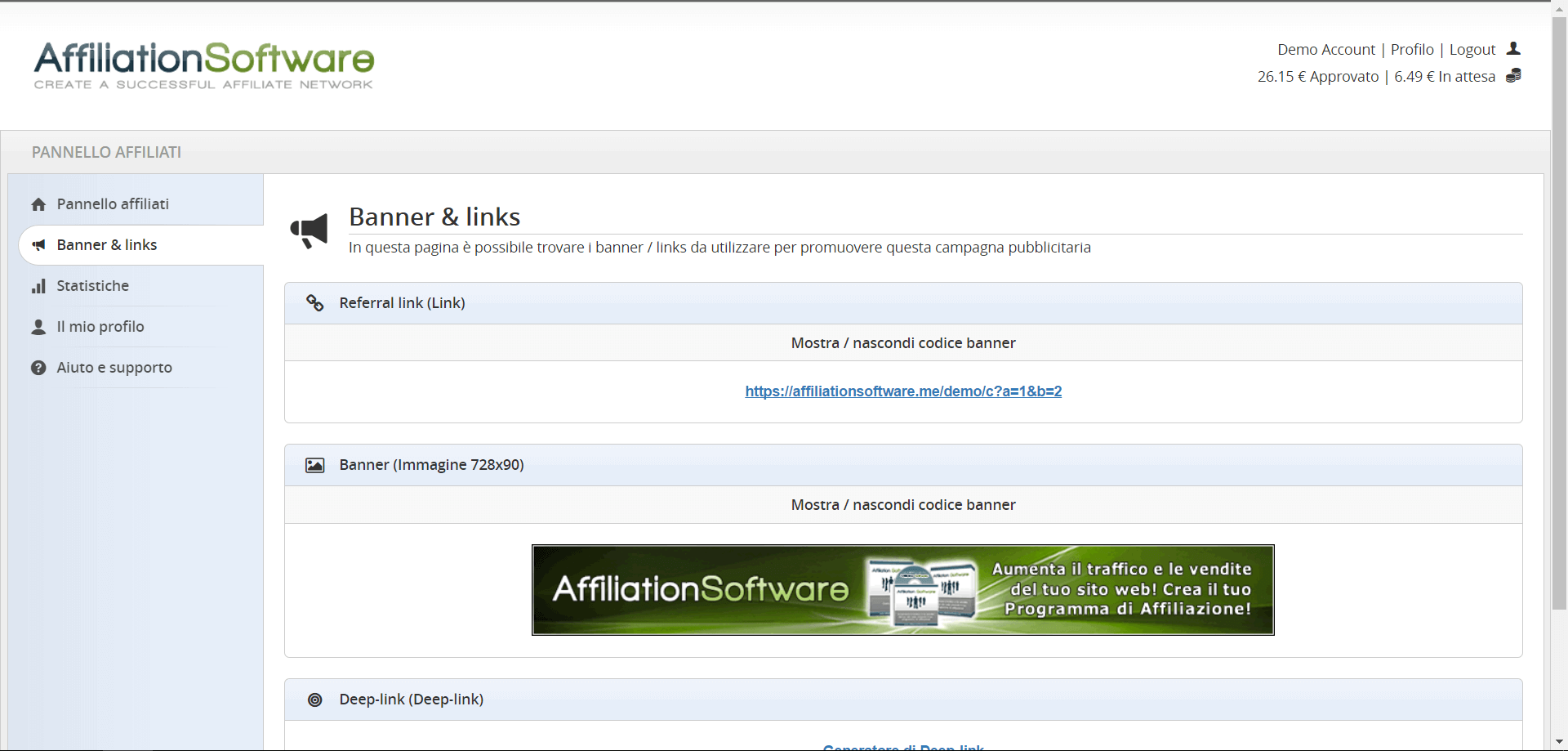Click the Logout link
Screen dimensions: 1568x751
click(1472, 50)
